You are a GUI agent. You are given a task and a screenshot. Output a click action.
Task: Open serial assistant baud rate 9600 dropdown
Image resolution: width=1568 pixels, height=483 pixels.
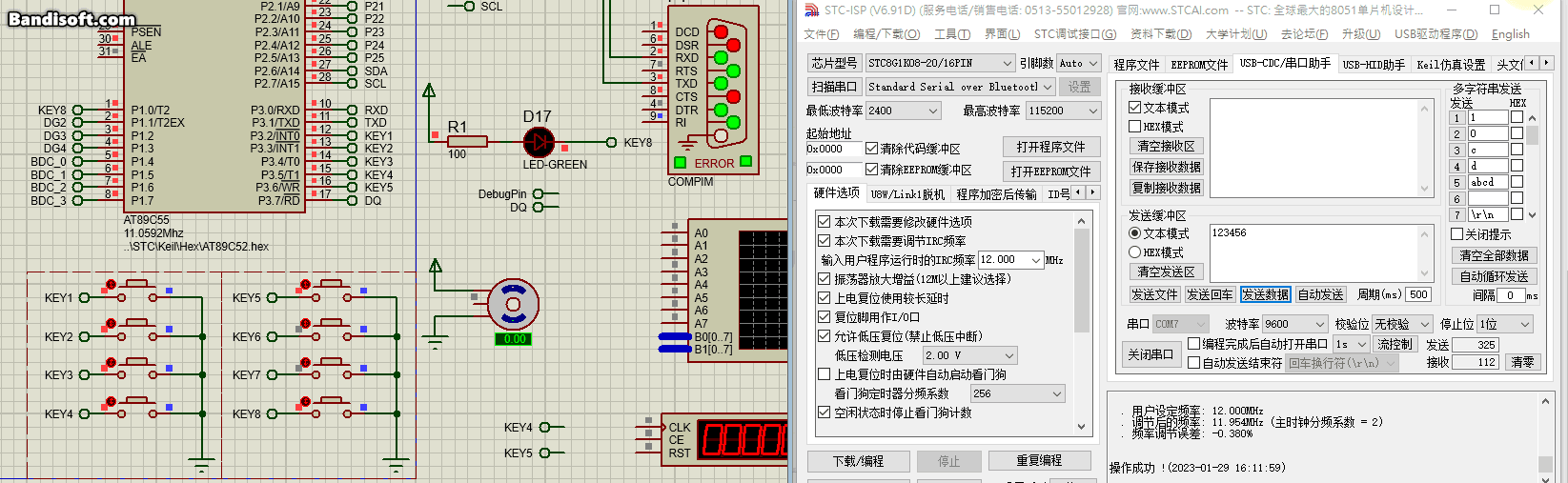pos(1294,324)
